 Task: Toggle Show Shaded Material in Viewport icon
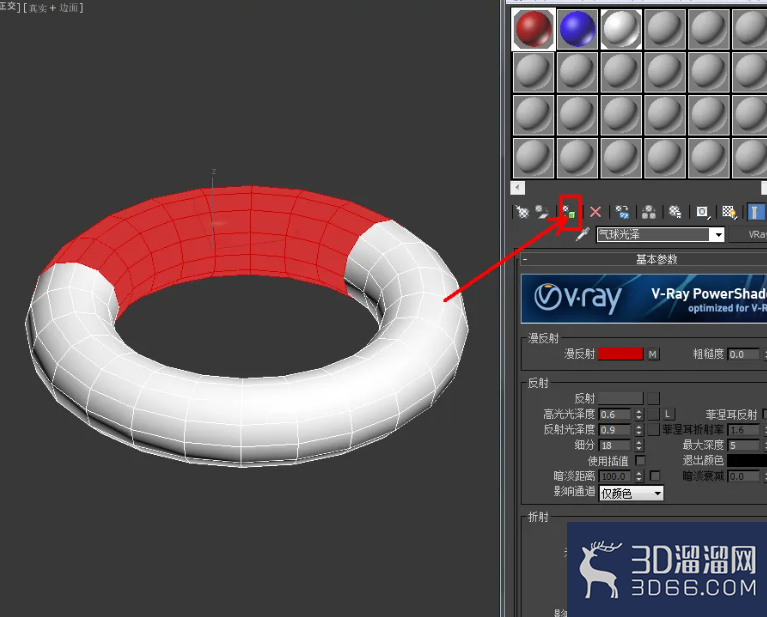729,212
